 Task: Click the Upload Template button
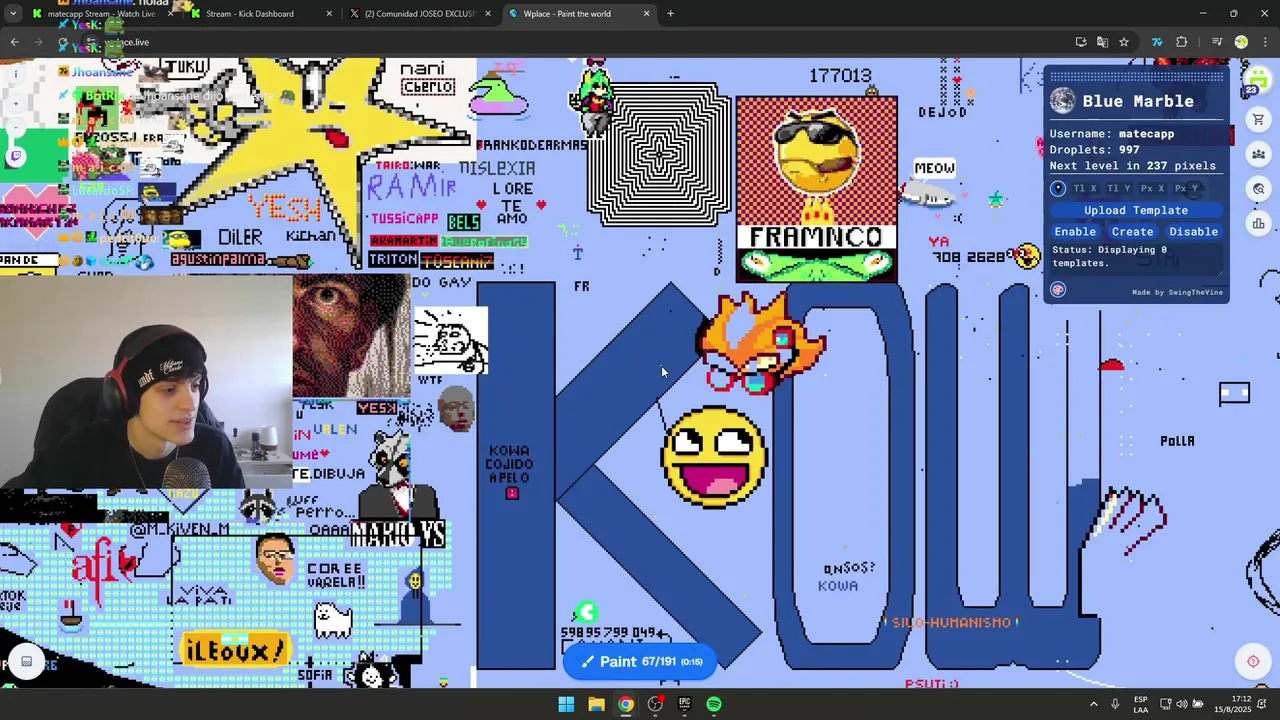click(1136, 210)
